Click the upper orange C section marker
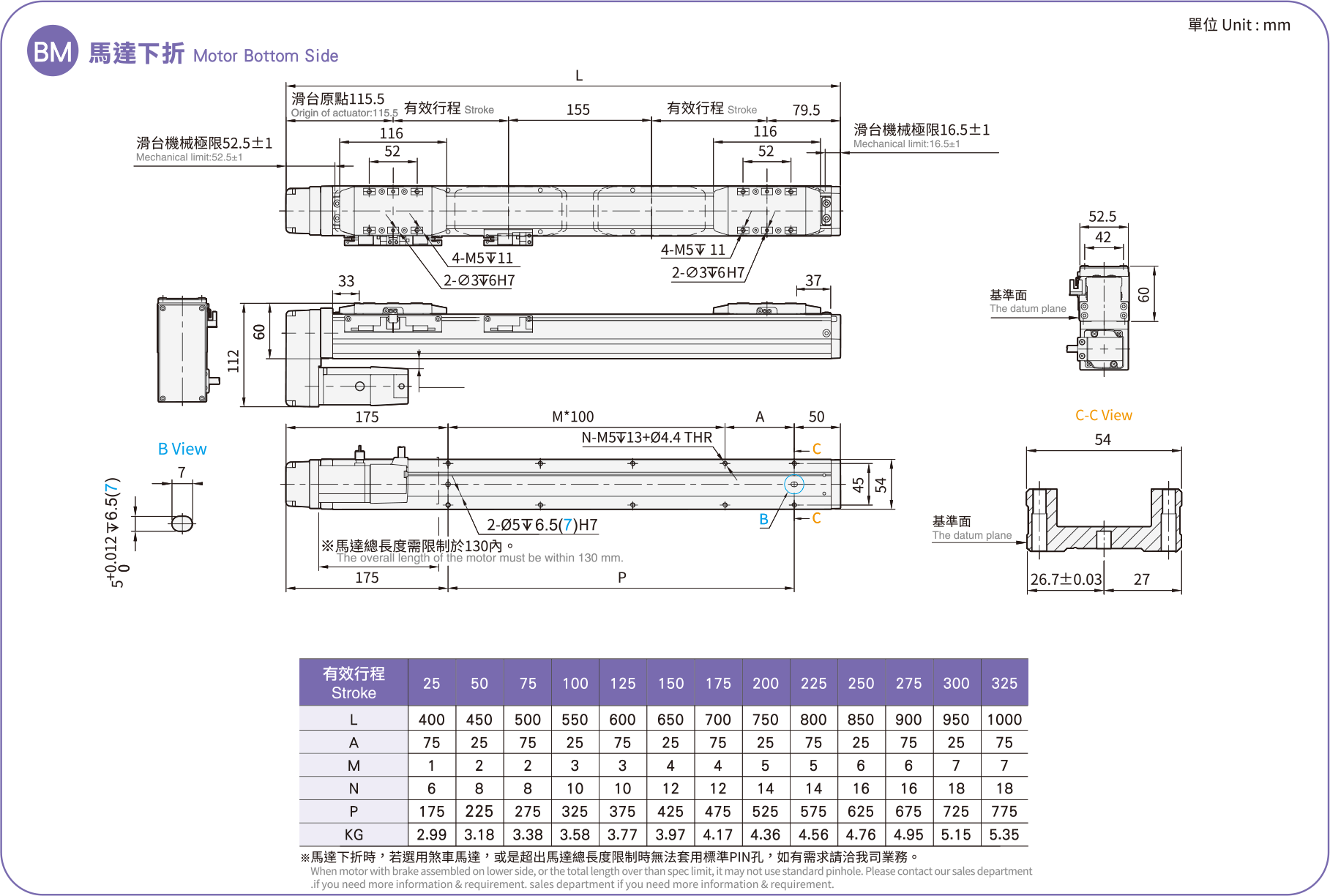Viewport: 1330px width, 896px height. coord(816,449)
